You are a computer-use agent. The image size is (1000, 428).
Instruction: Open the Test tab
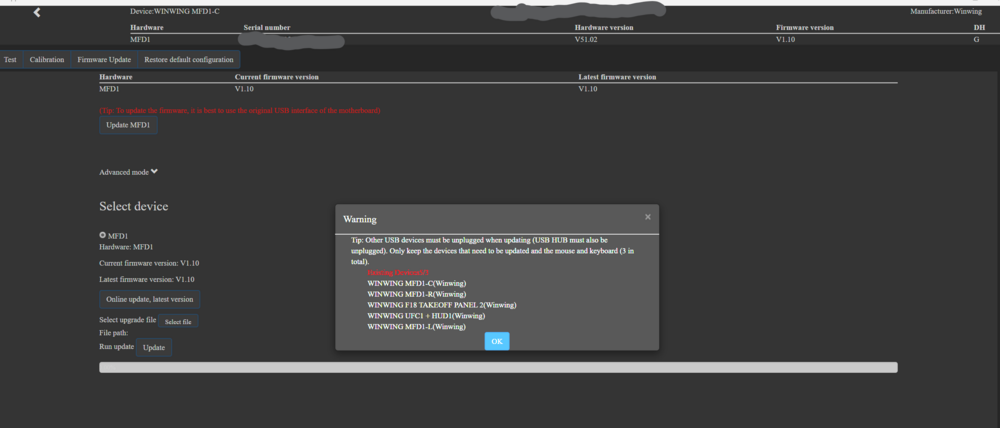[10, 59]
